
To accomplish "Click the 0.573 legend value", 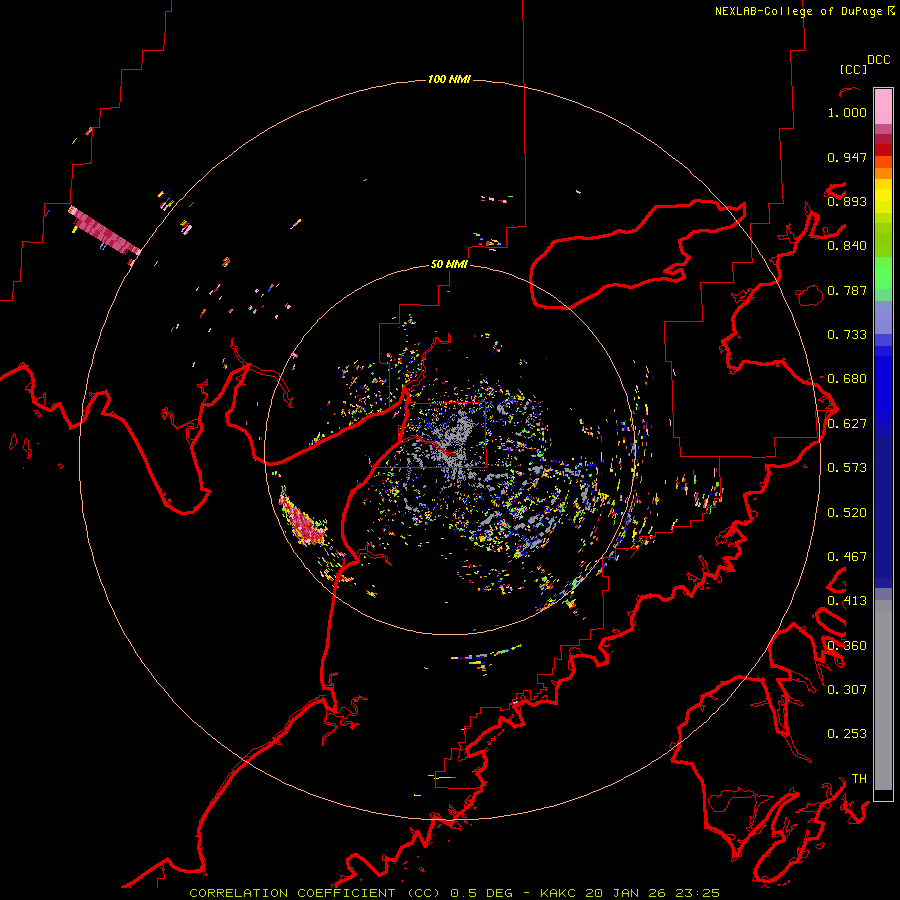I will (847, 468).
